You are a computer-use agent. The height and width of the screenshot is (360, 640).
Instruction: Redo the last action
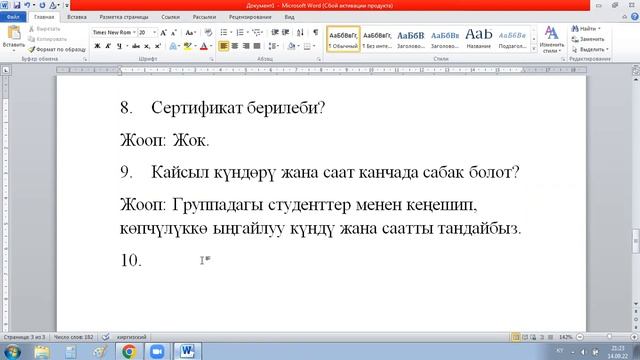pyautogui.click(x=42, y=5)
